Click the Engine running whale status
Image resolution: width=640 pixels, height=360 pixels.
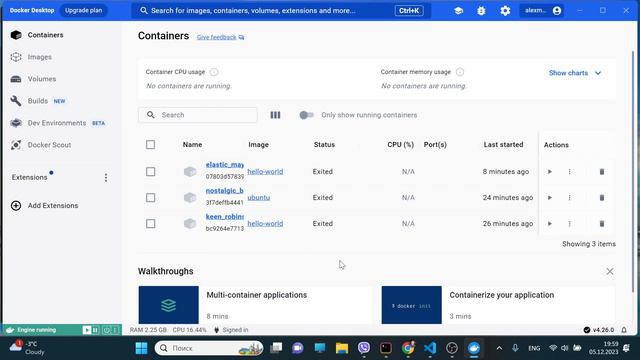point(31,330)
